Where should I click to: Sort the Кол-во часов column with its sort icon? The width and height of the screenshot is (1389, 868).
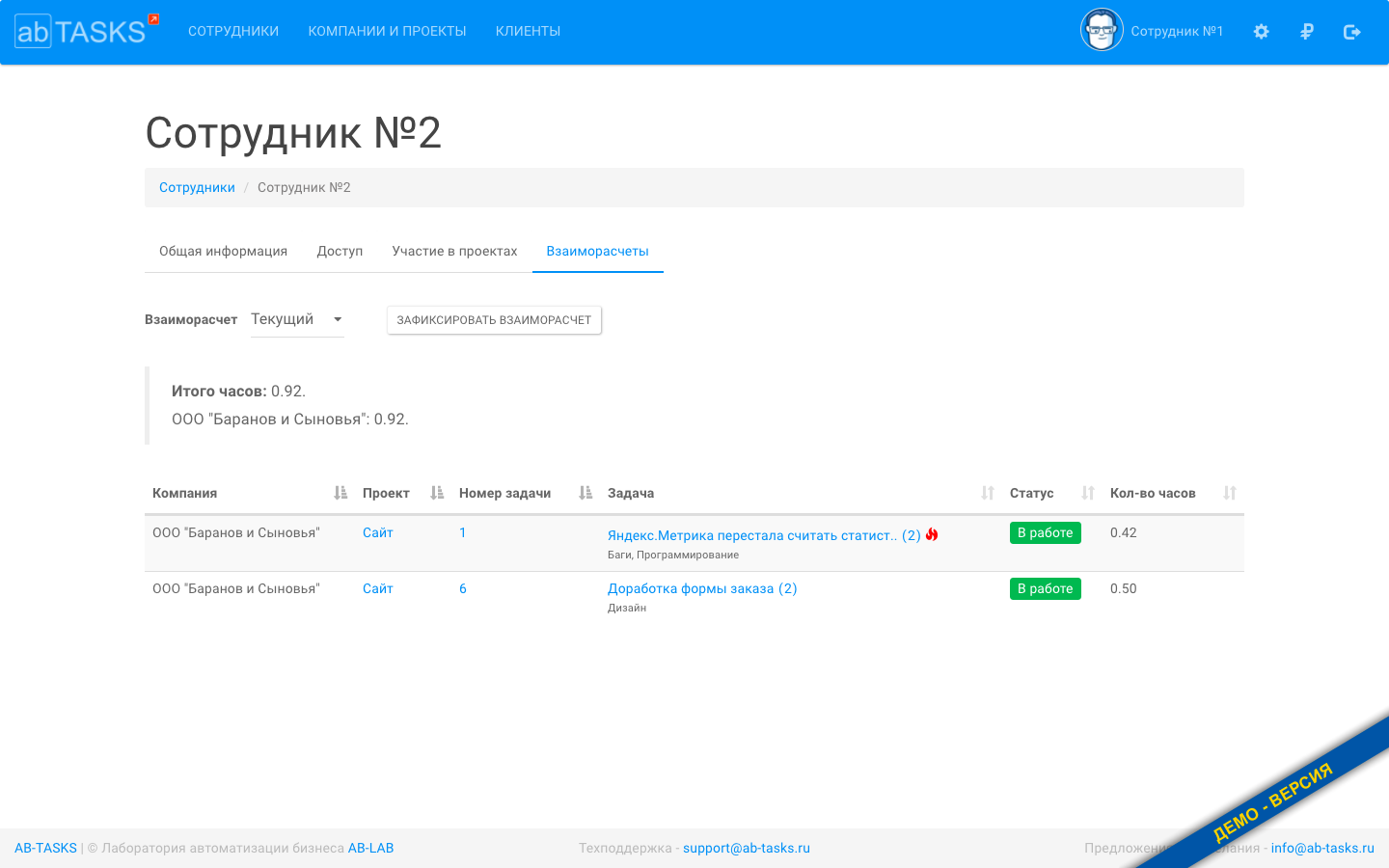coord(1230,493)
